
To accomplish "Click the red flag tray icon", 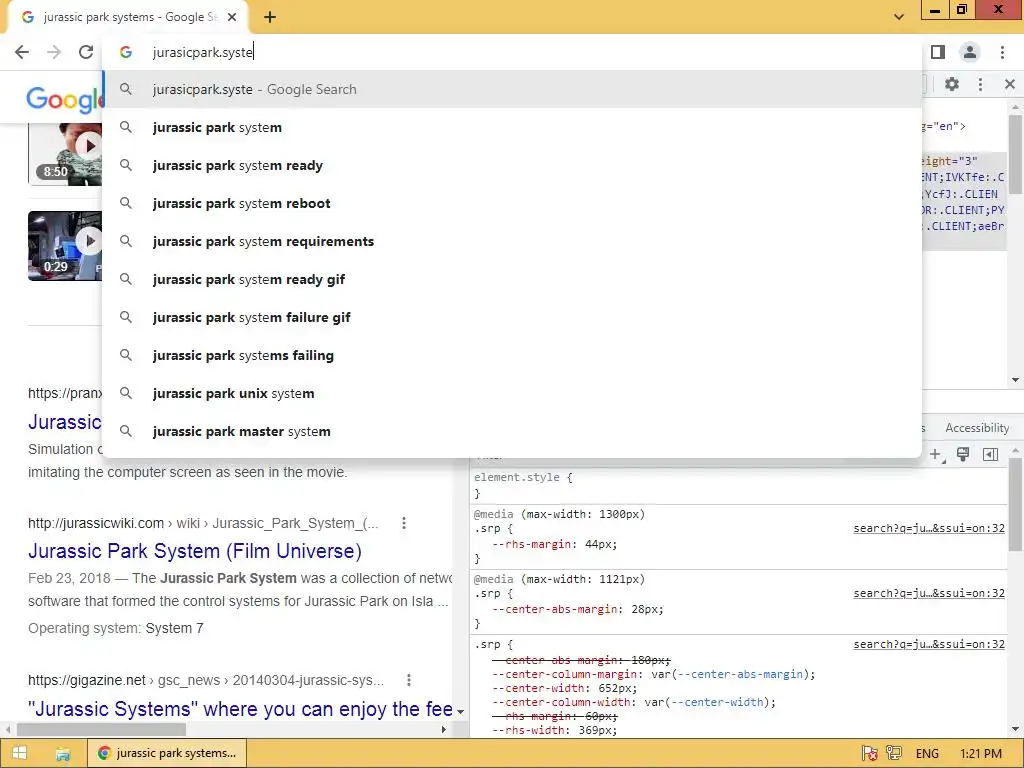I will [869, 754].
